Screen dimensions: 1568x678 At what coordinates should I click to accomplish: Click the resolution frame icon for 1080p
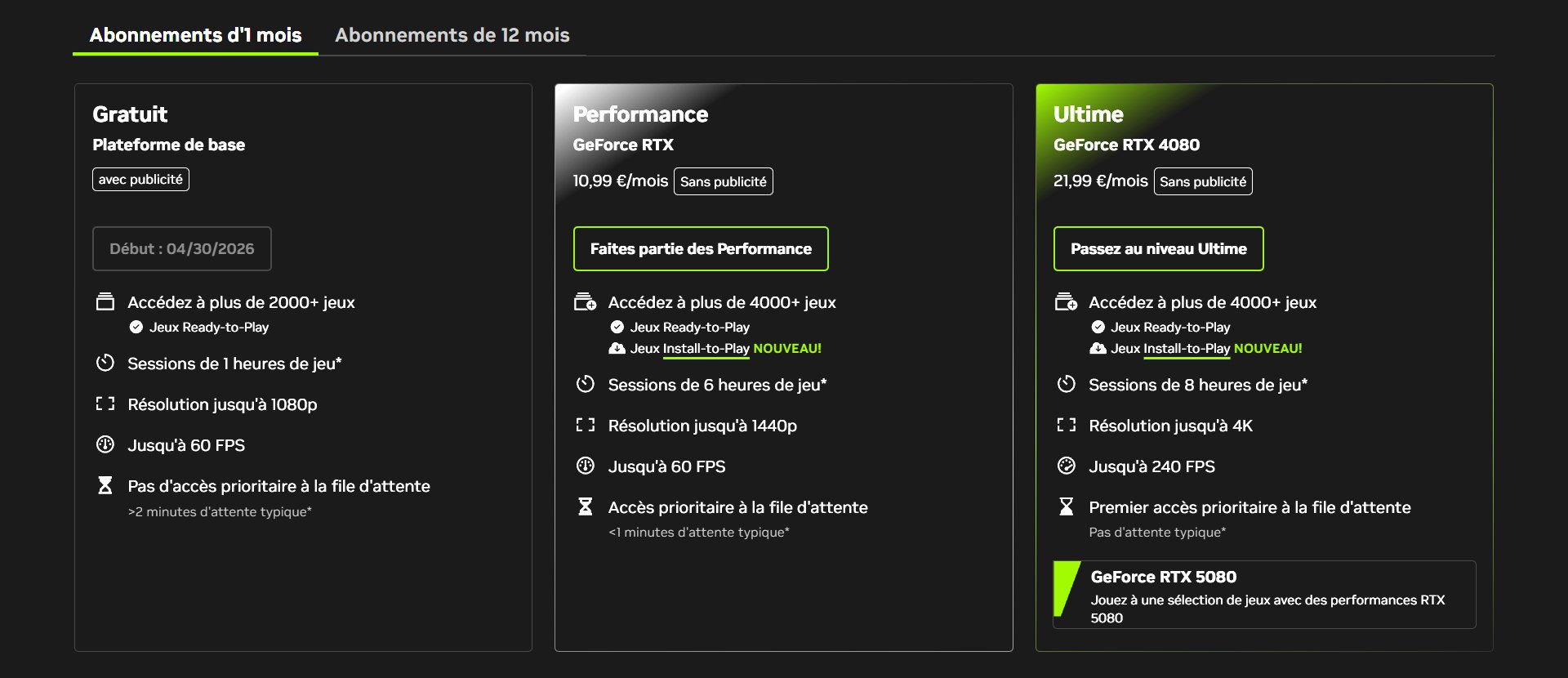pyautogui.click(x=105, y=404)
